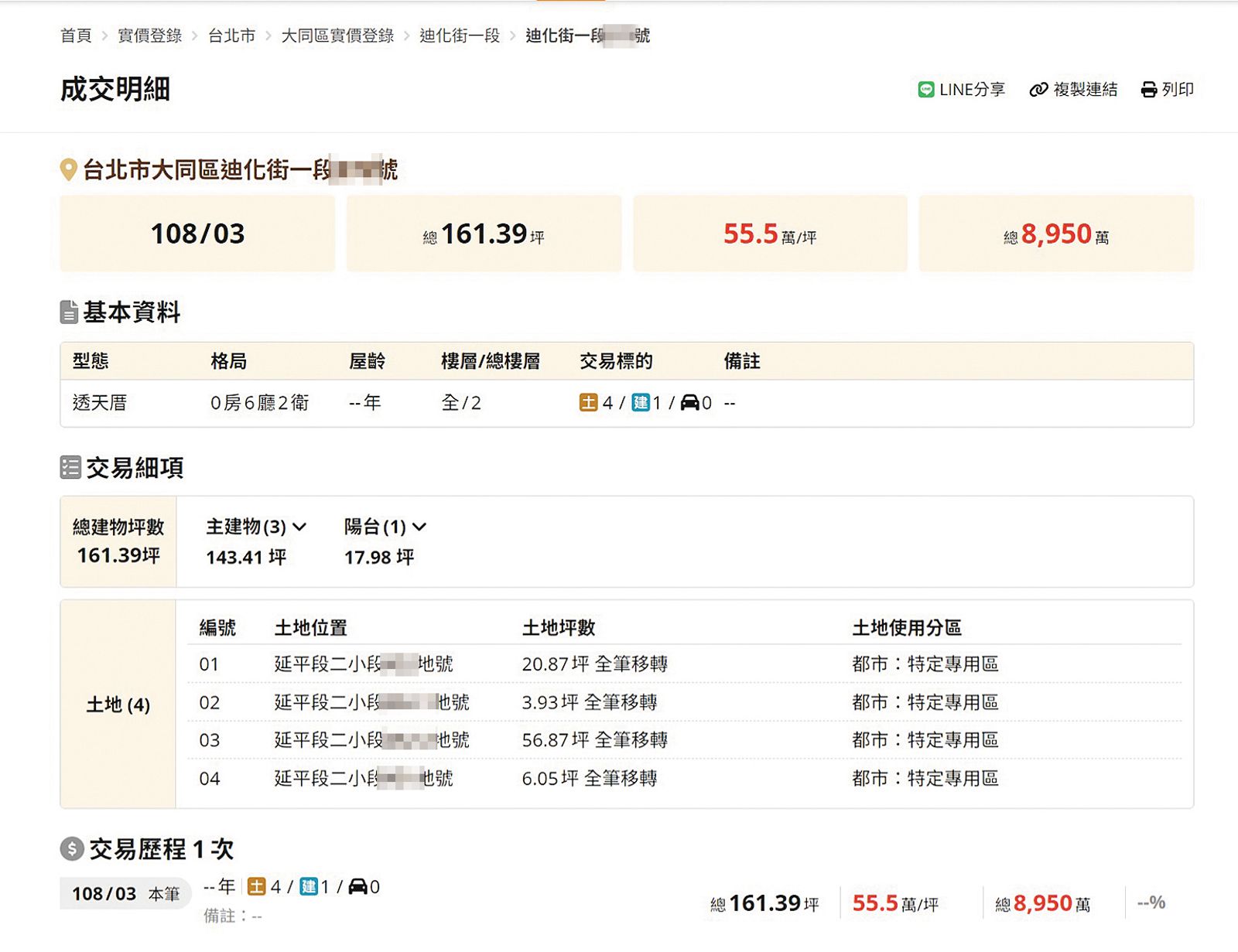The width and height of the screenshot is (1238, 952).
Task: Click the 8,950萬 total price card
Action: (1056, 234)
